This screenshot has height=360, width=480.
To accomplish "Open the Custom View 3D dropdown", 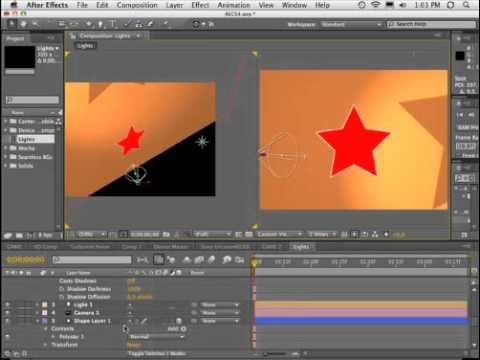I will click(279, 235).
